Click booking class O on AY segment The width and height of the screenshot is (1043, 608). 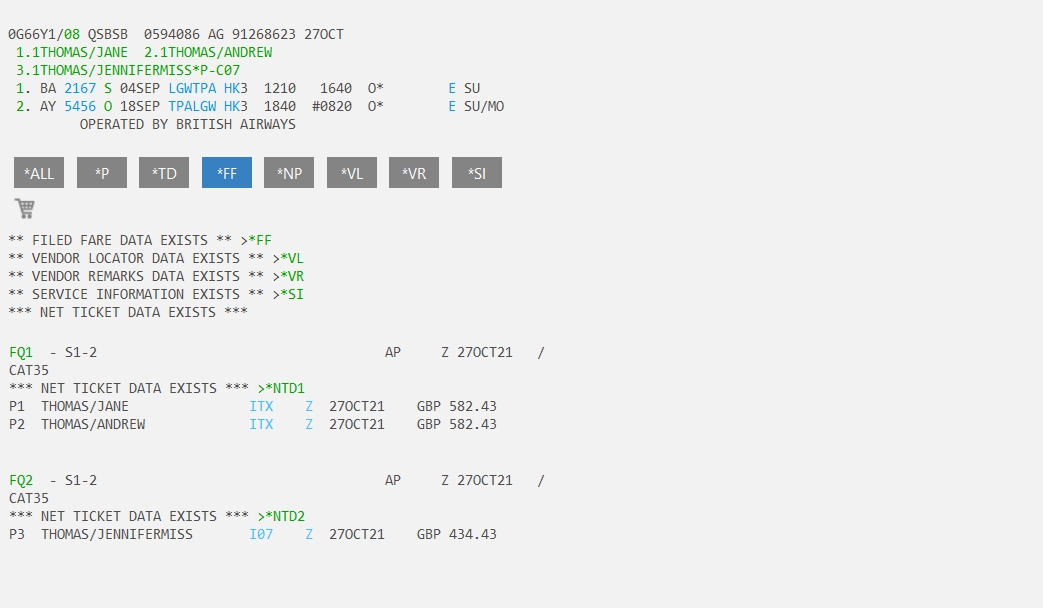pos(108,106)
